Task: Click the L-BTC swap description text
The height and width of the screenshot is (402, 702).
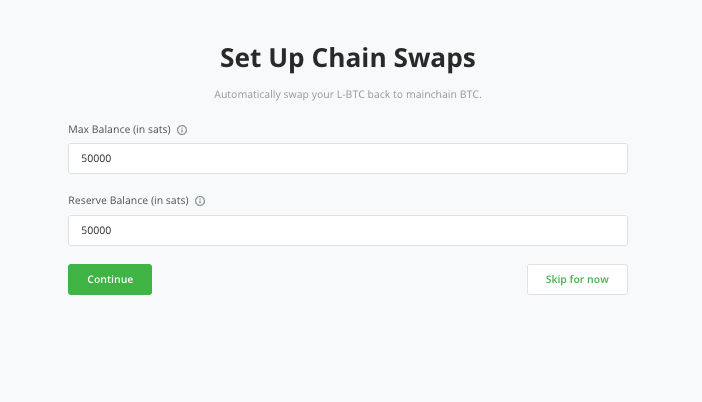Action: pyautogui.click(x=347, y=95)
